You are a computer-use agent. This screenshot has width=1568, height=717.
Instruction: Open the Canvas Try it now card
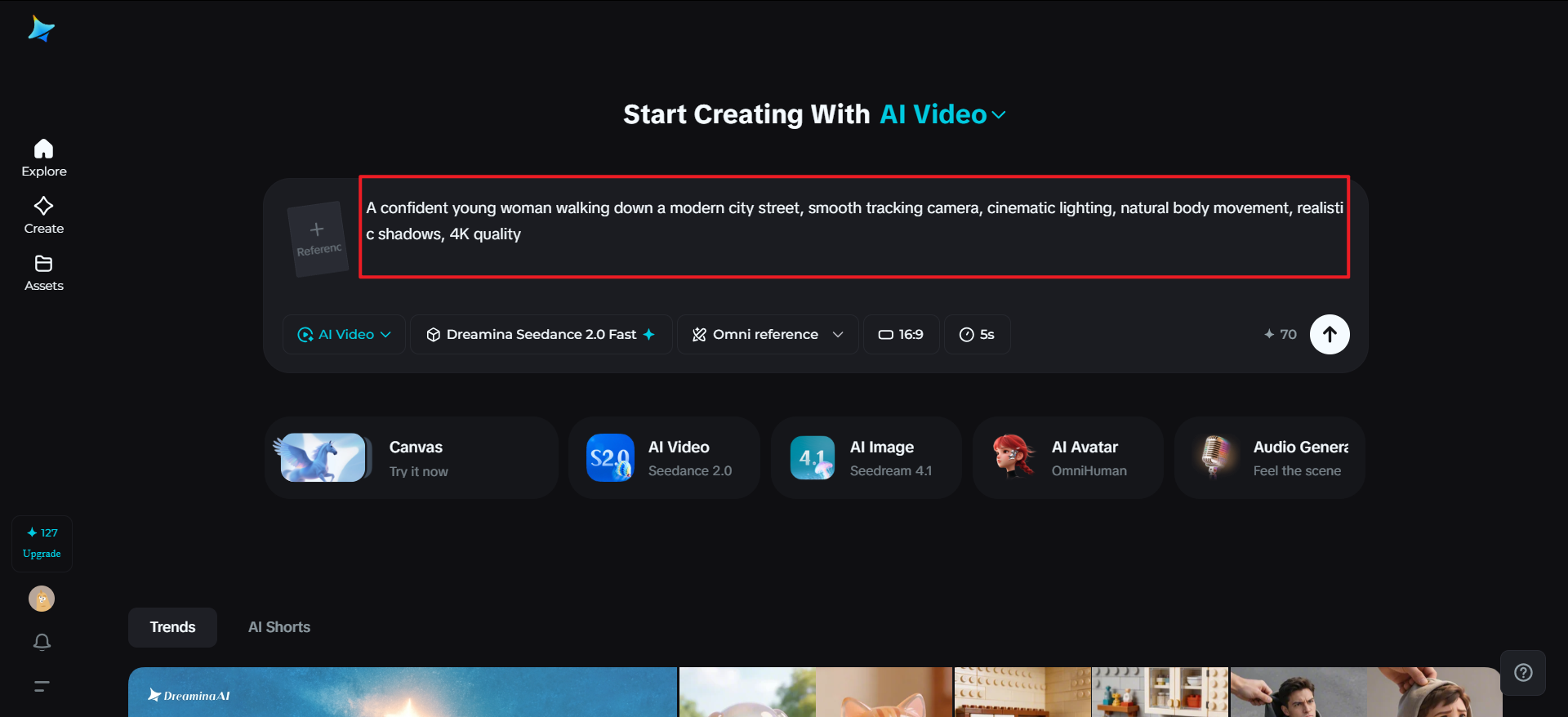pos(412,458)
